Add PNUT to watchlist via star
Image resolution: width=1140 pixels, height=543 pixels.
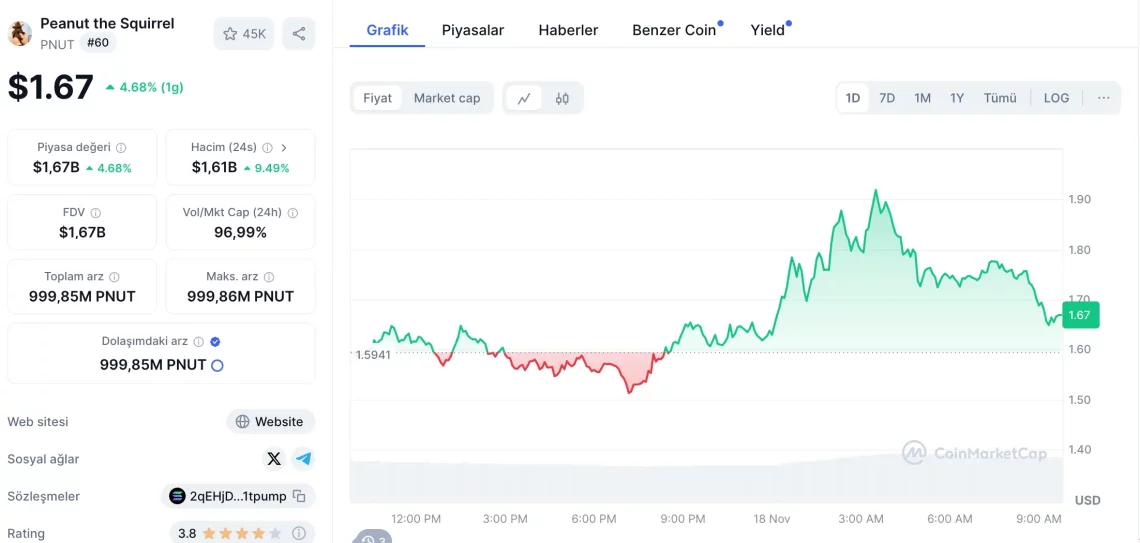tap(244, 34)
